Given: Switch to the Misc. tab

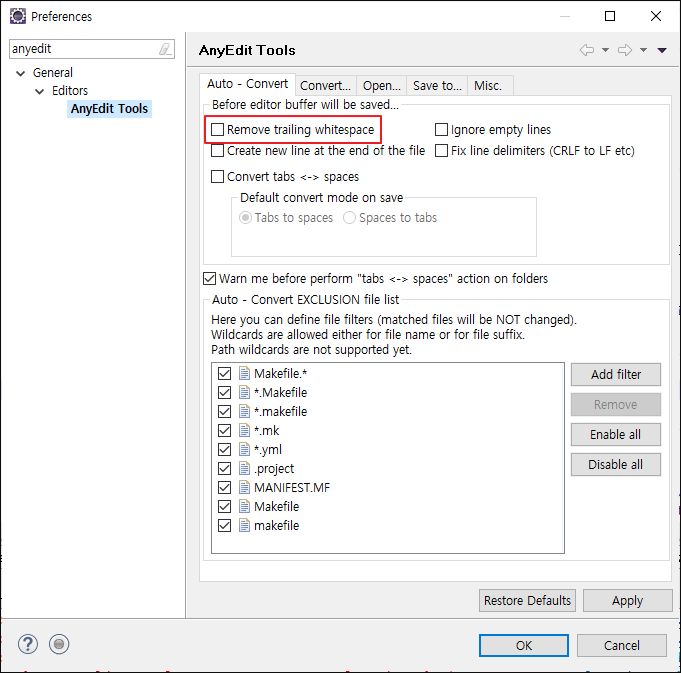Looking at the screenshot, I should coord(488,86).
